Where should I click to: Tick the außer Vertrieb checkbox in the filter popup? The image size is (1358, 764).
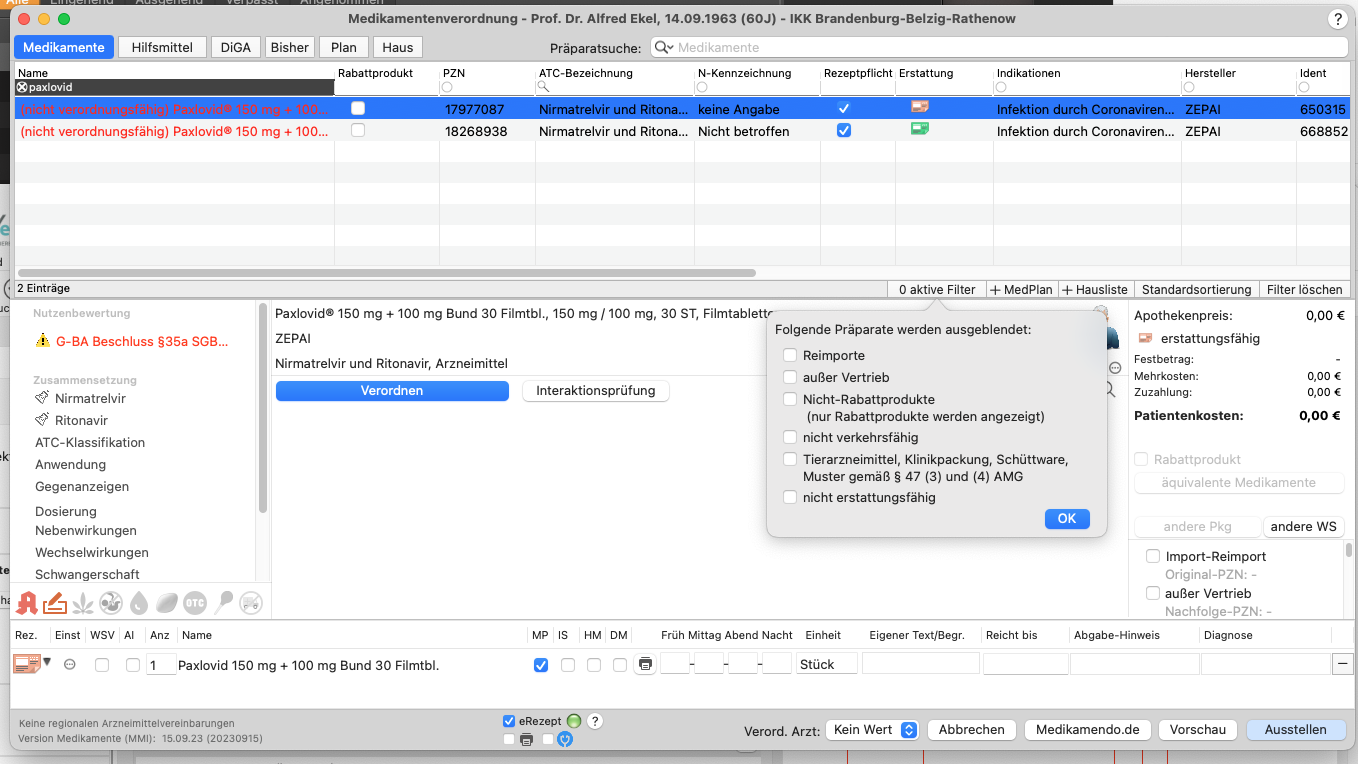pos(790,377)
